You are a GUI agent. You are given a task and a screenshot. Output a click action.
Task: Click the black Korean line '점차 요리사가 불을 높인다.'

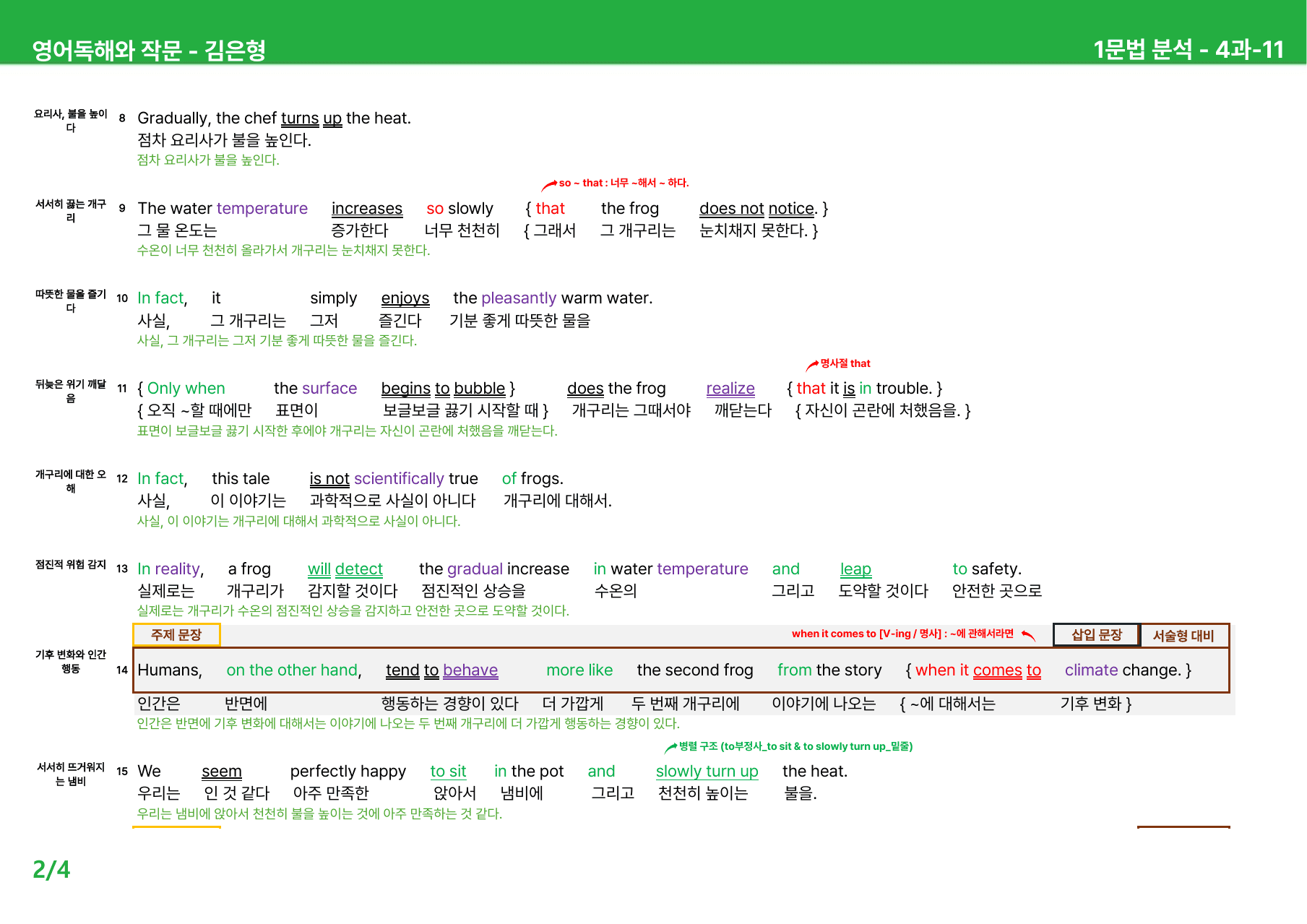click(224, 140)
